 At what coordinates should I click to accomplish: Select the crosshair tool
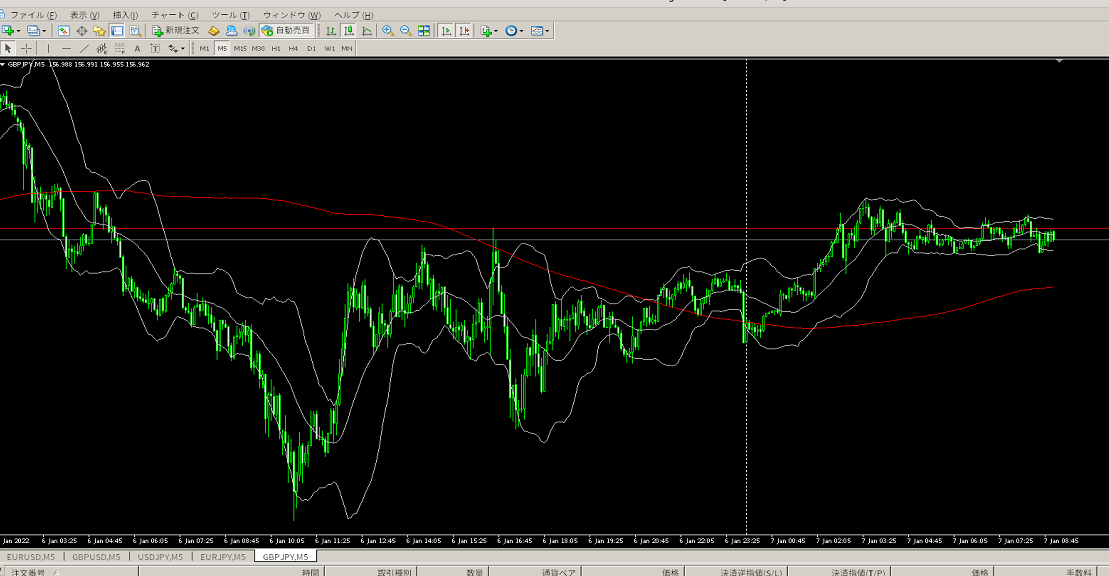(26, 48)
